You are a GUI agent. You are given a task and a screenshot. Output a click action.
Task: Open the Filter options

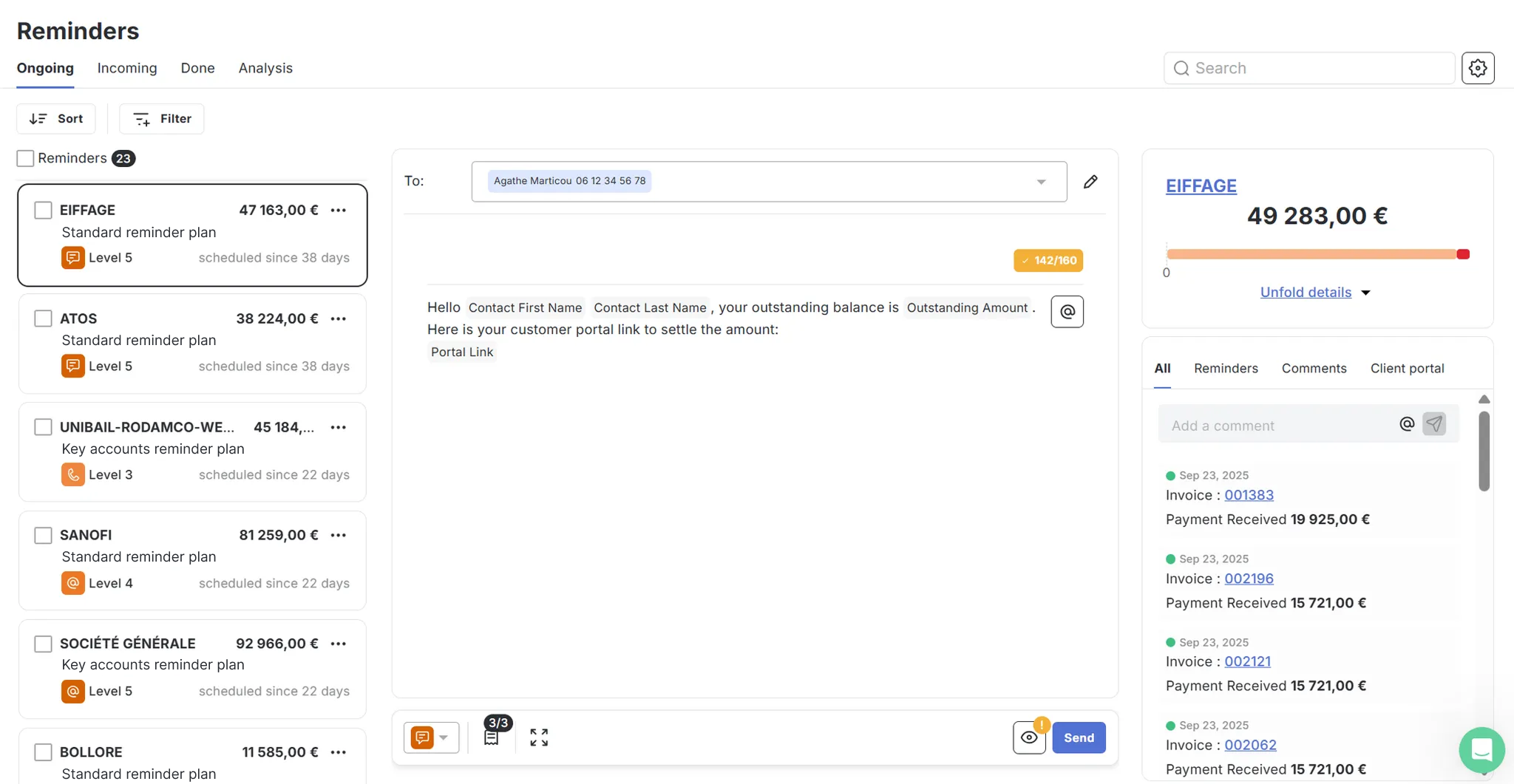(161, 119)
